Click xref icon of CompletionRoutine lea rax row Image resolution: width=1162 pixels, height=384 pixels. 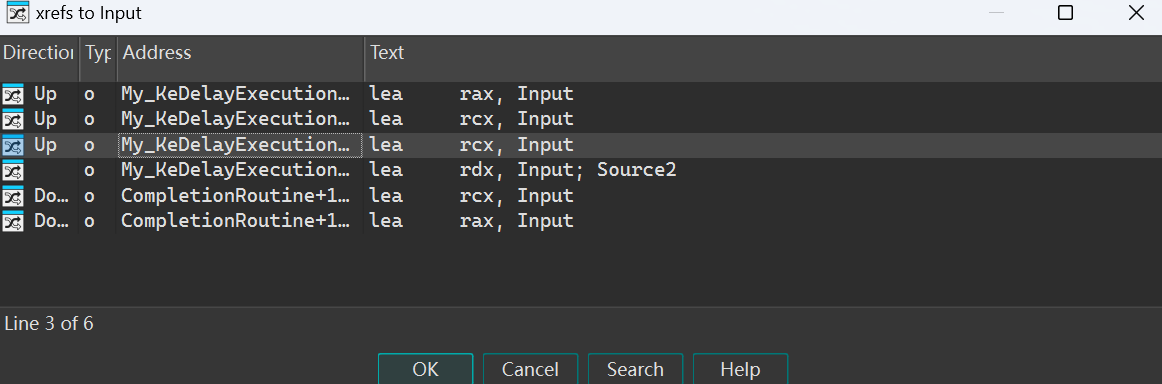13,222
